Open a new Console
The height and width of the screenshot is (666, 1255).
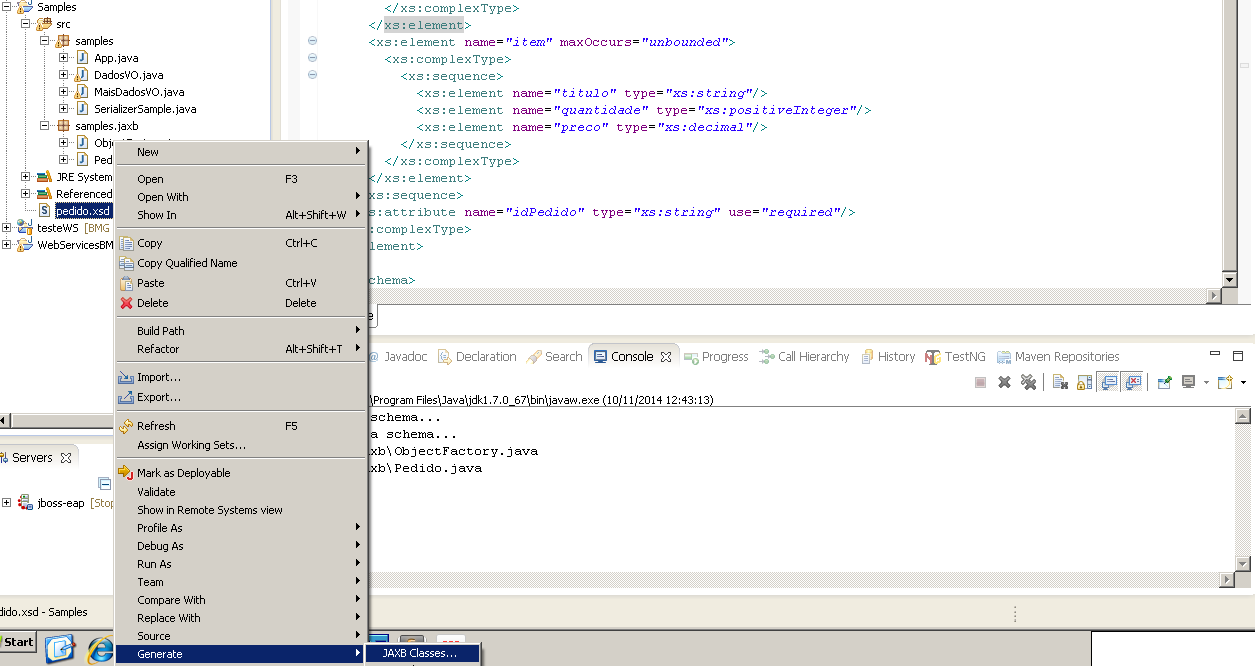click(x=1225, y=381)
